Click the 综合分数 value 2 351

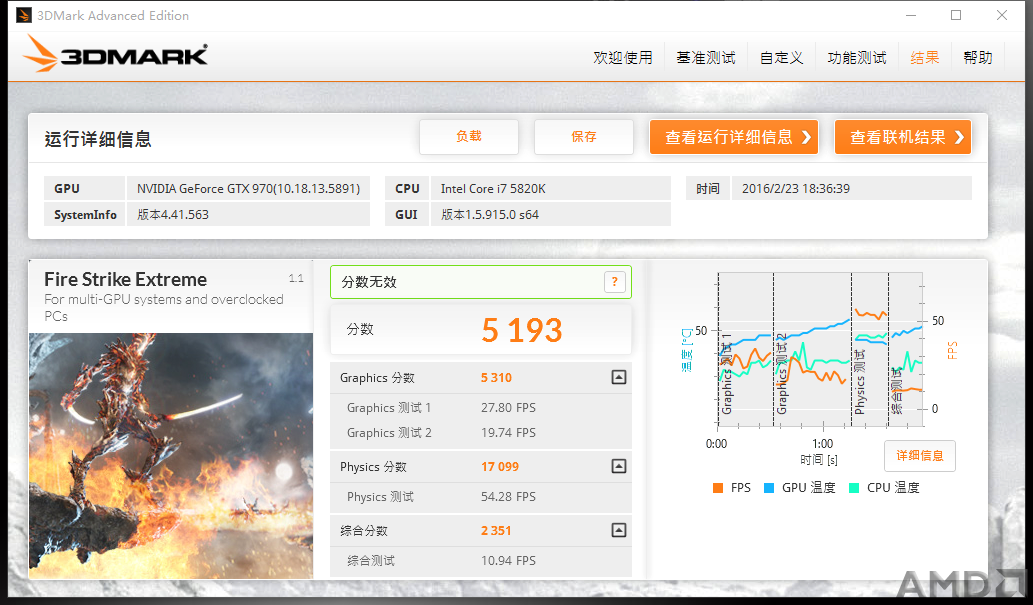click(x=496, y=531)
